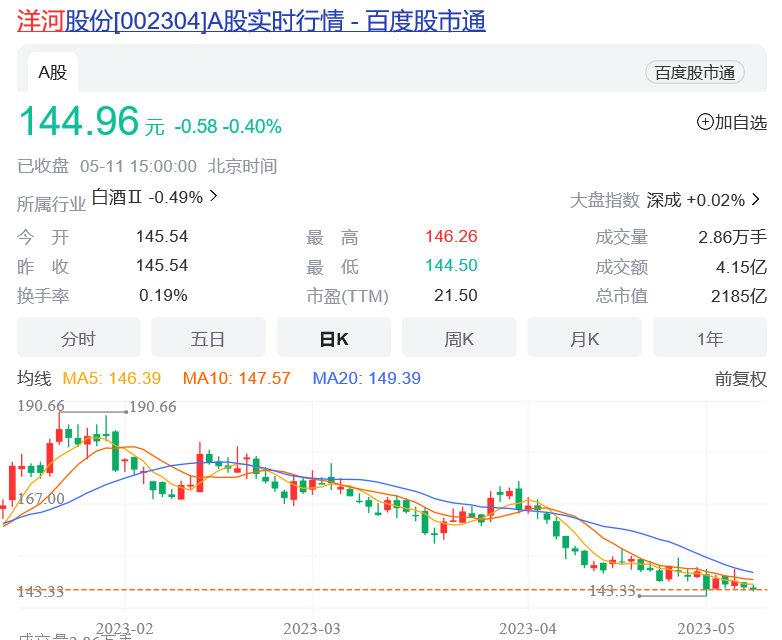This screenshot has width=782, height=640.
Task: Switch chart to 五日 view
Action: [208, 338]
